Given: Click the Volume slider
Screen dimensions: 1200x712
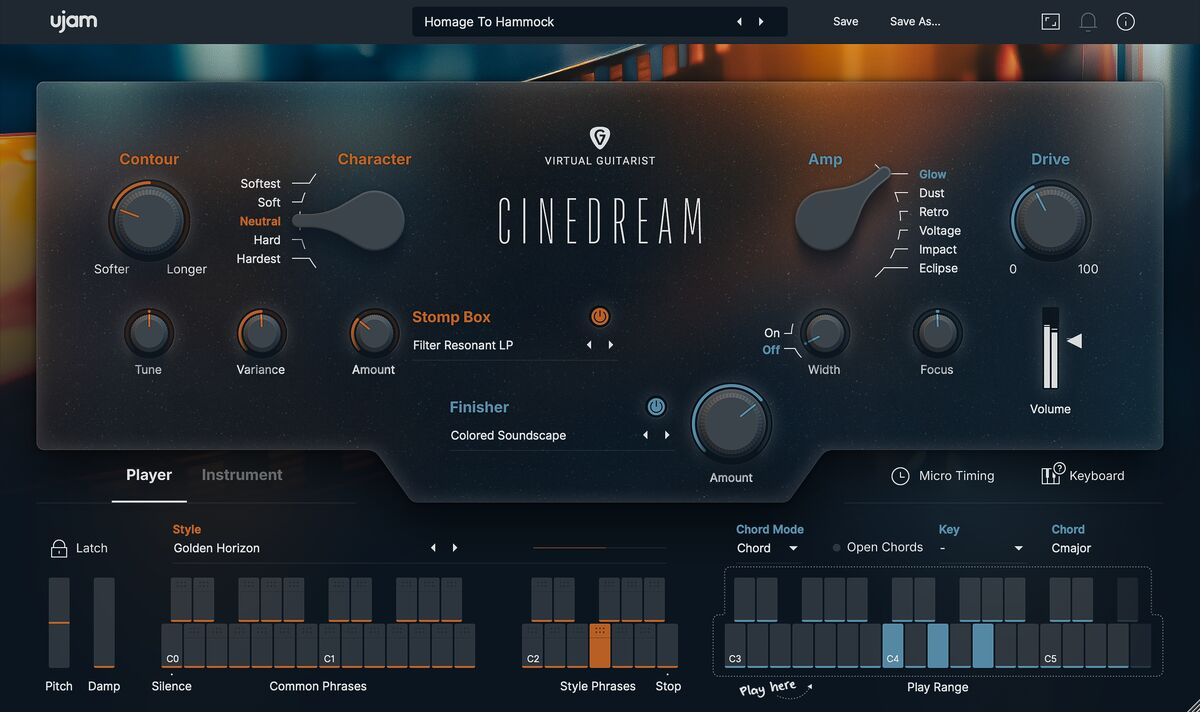Looking at the screenshot, I should (1050, 350).
